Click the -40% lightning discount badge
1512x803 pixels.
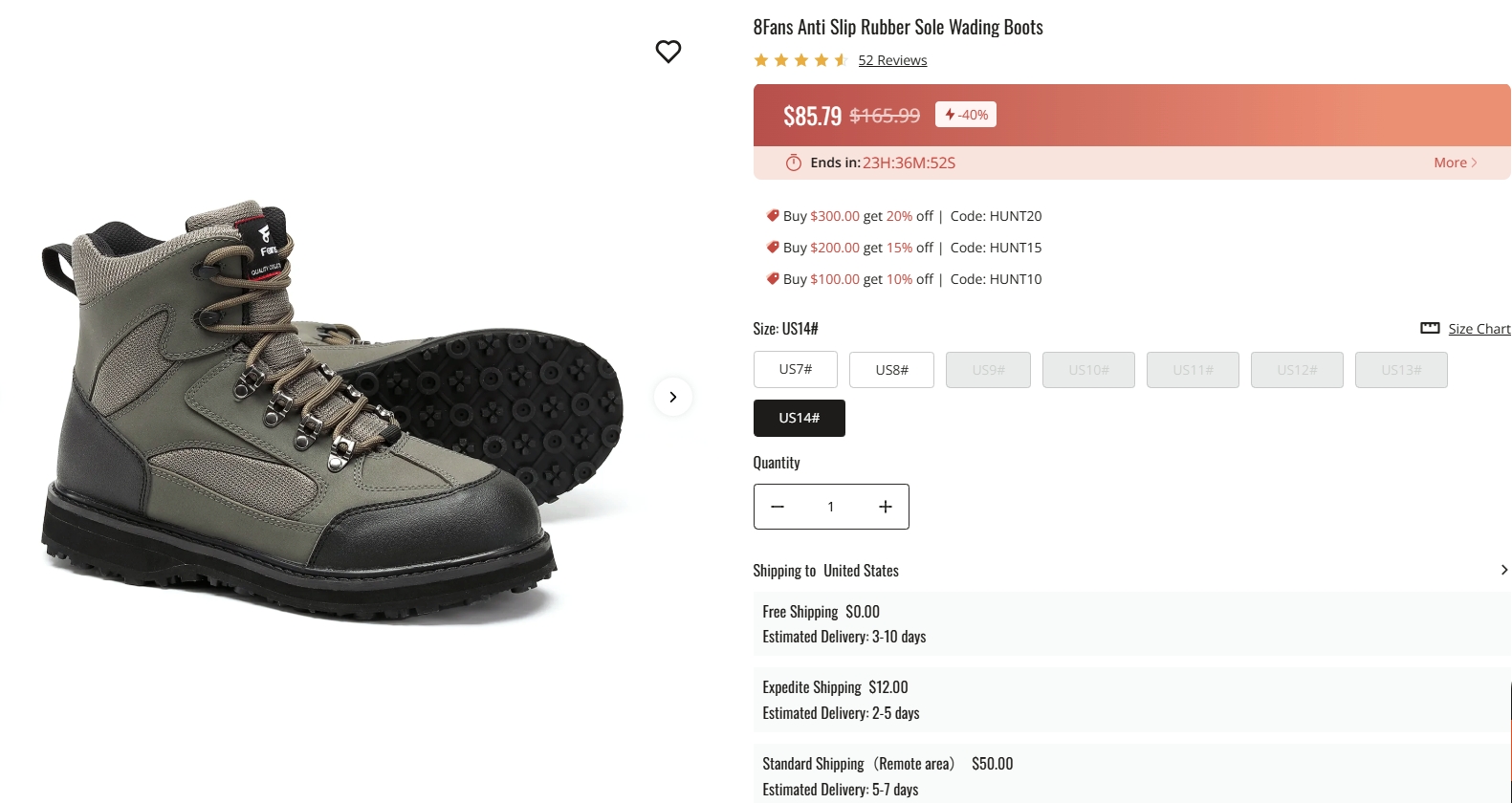(x=966, y=115)
